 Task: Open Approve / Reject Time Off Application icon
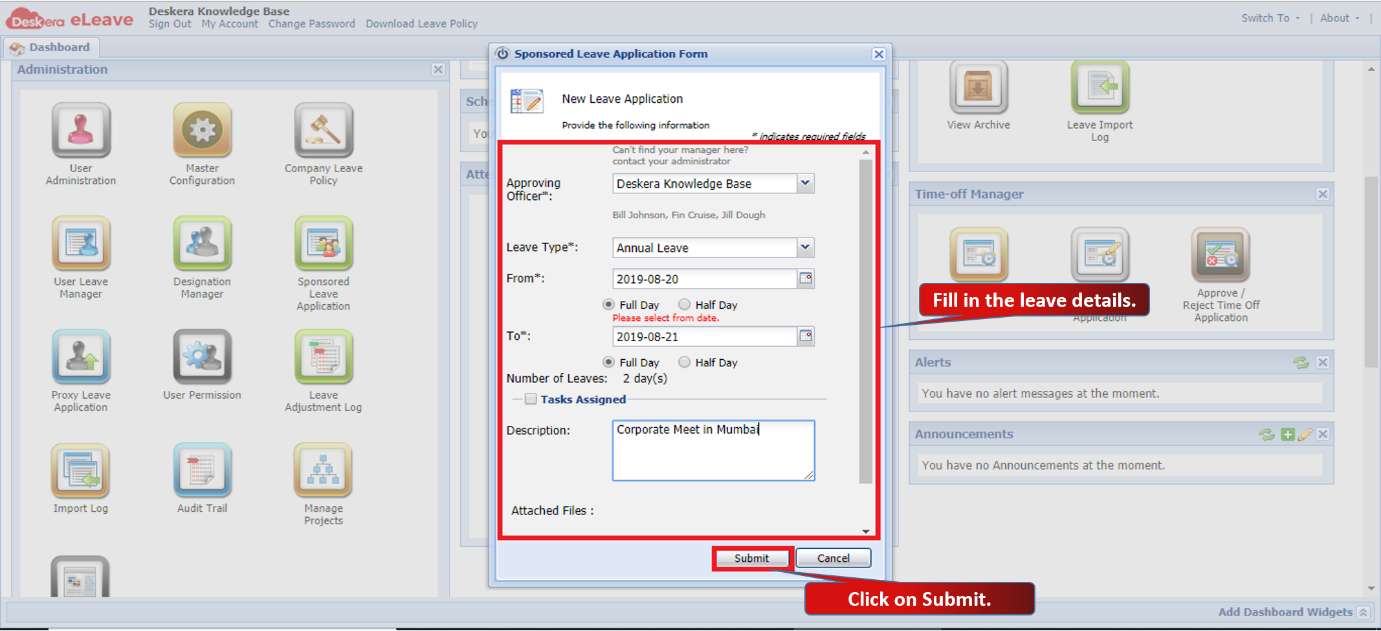[1220, 256]
